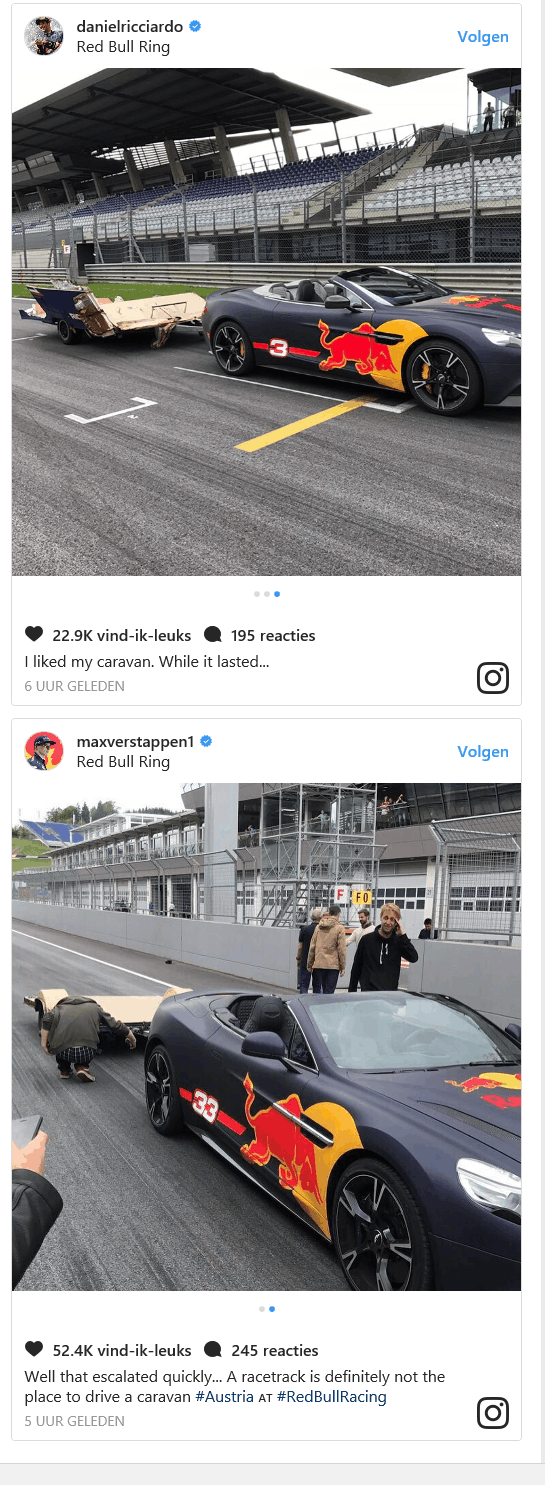Follow danielricciardo via Volgen
Screen dimensions: 545x1485
click(483, 37)
